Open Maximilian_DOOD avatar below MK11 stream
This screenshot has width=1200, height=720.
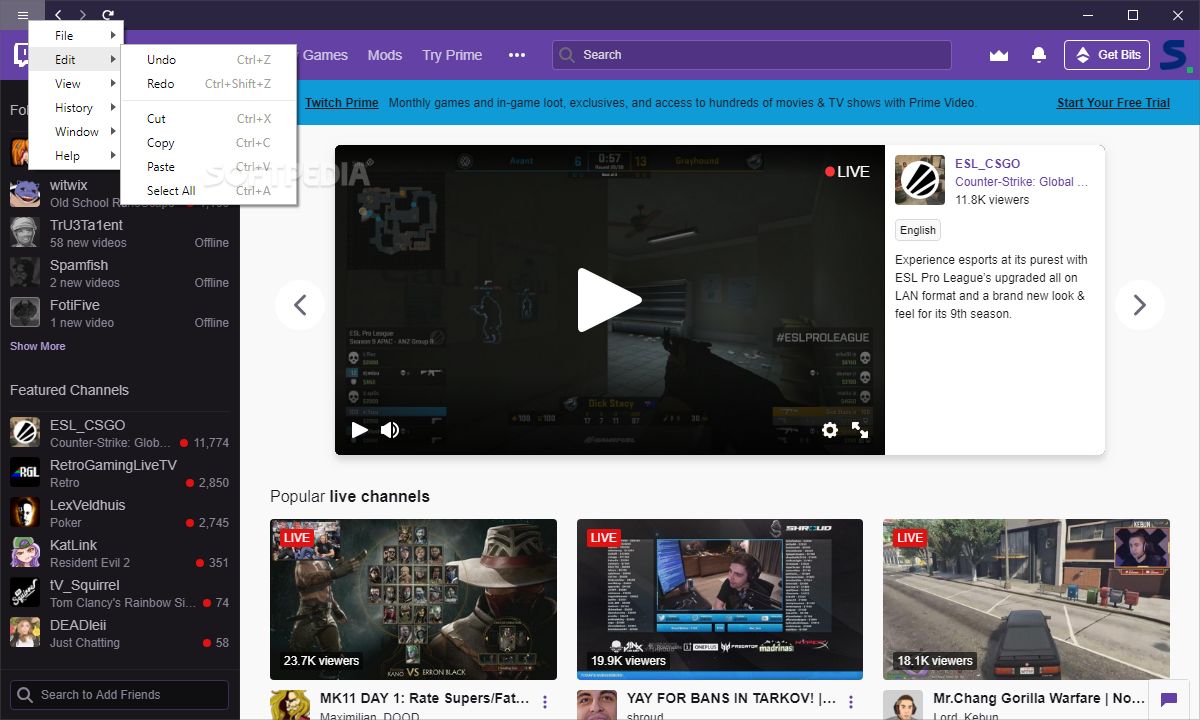[290, 705]
